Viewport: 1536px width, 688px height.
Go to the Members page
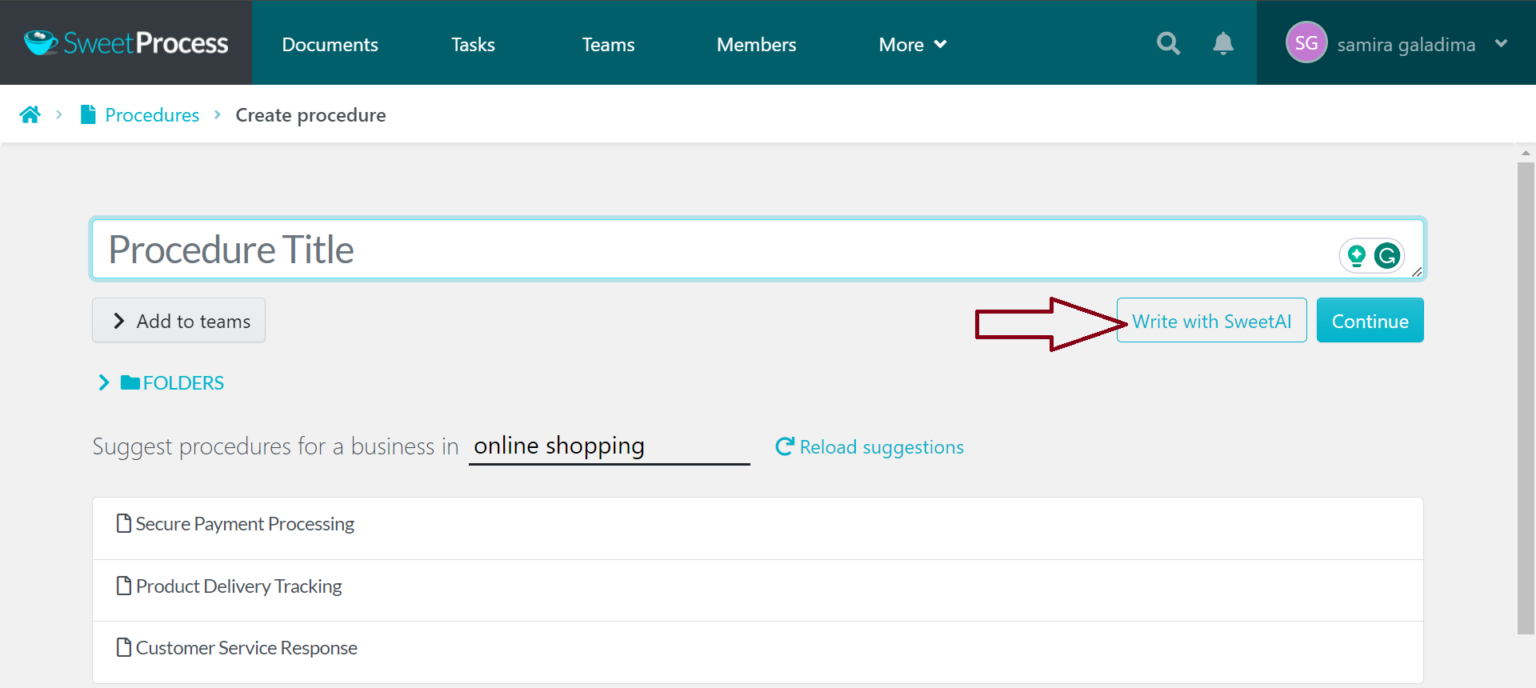[756, 44]
